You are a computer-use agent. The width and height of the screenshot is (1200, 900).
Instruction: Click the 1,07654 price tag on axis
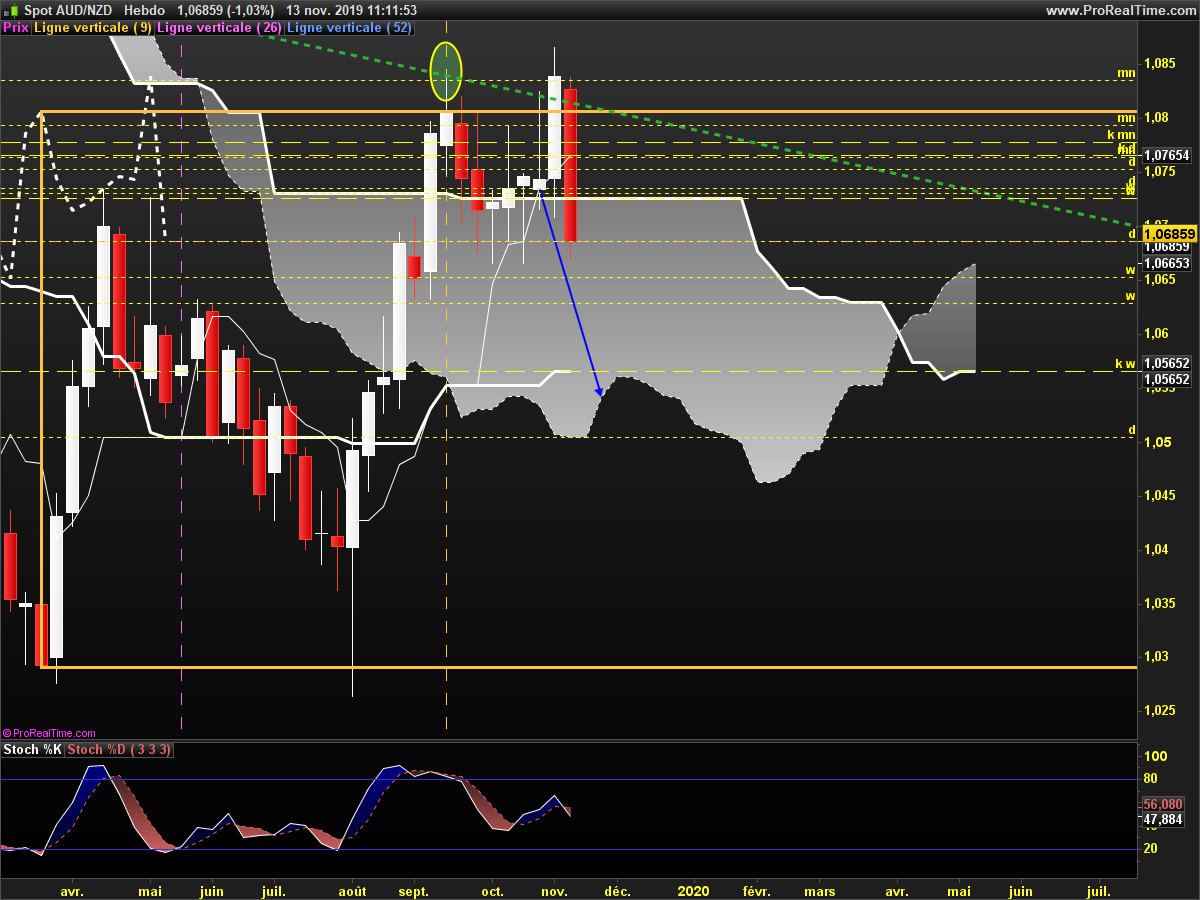click(x=1166, y=156)
